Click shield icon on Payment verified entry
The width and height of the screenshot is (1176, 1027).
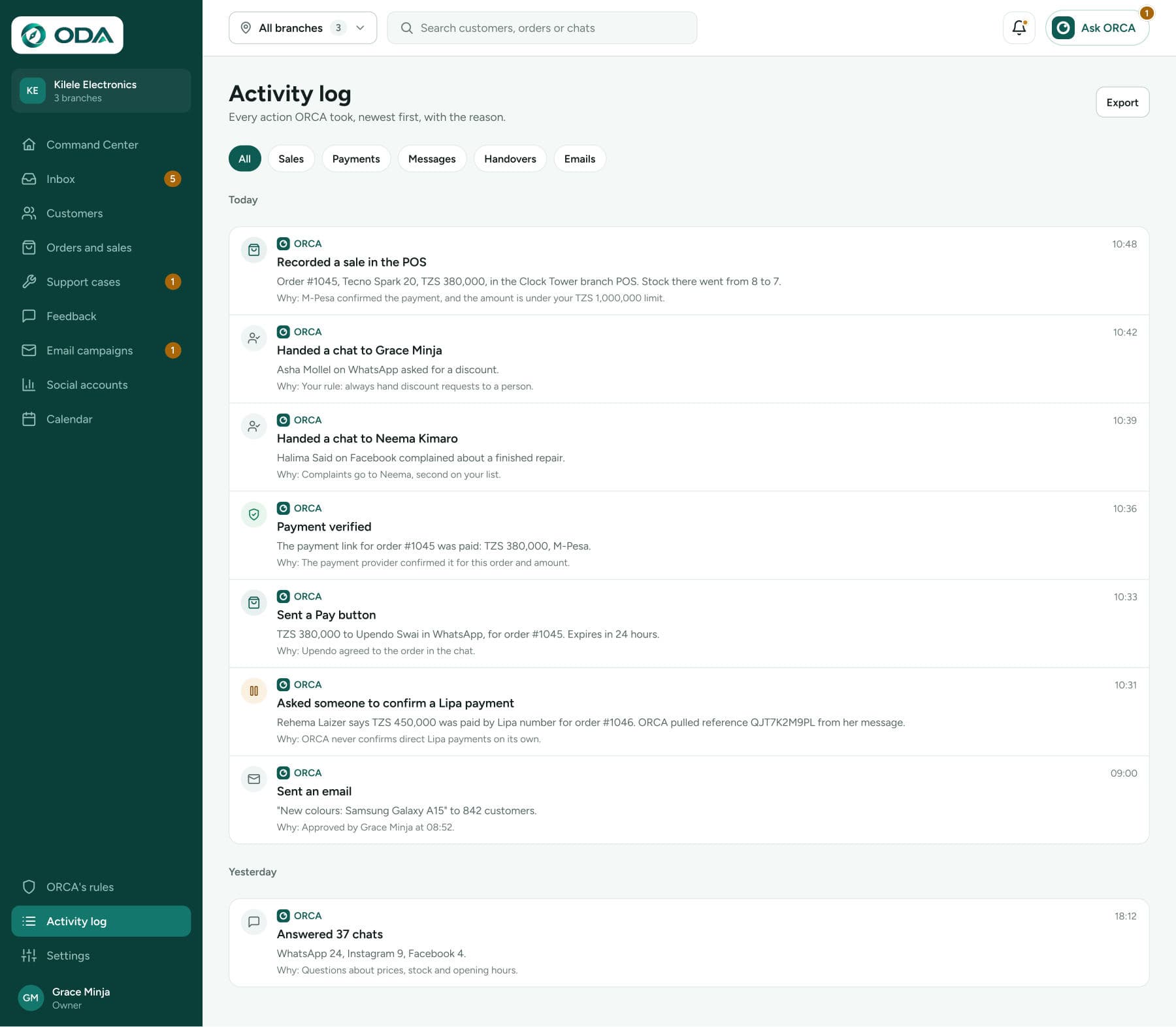point(254,514)
